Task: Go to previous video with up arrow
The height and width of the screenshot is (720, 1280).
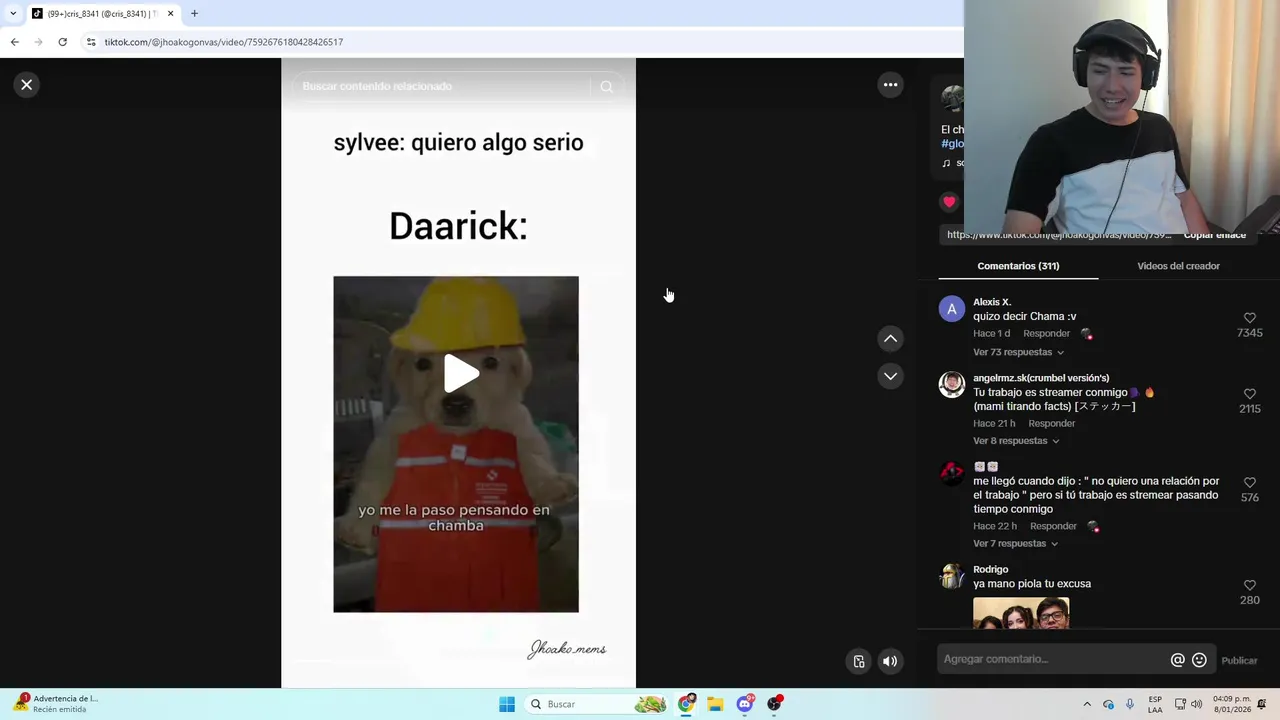Action: tap(890, 339)
